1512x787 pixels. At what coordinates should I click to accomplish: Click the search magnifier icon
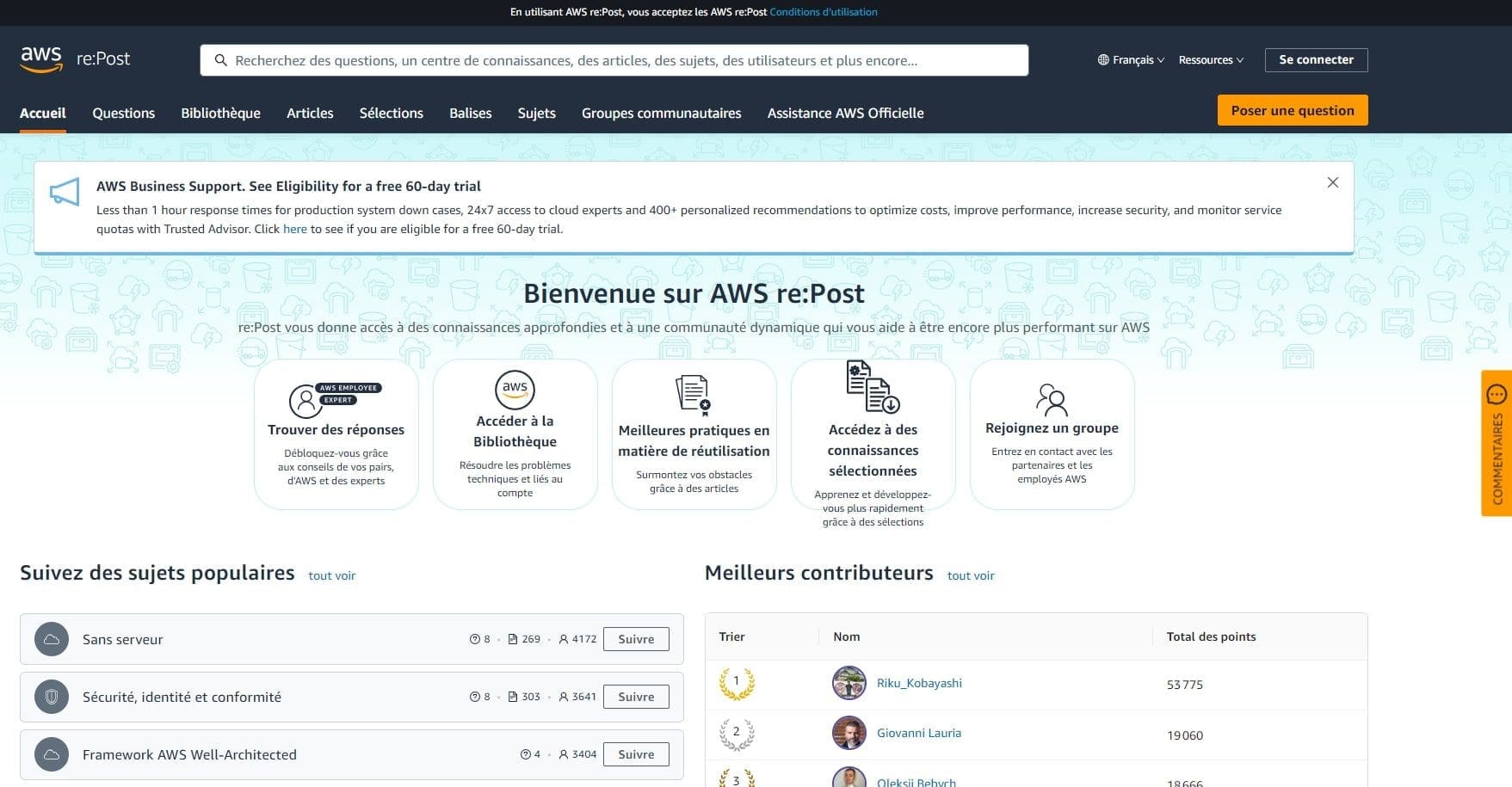tap(221, 60)
